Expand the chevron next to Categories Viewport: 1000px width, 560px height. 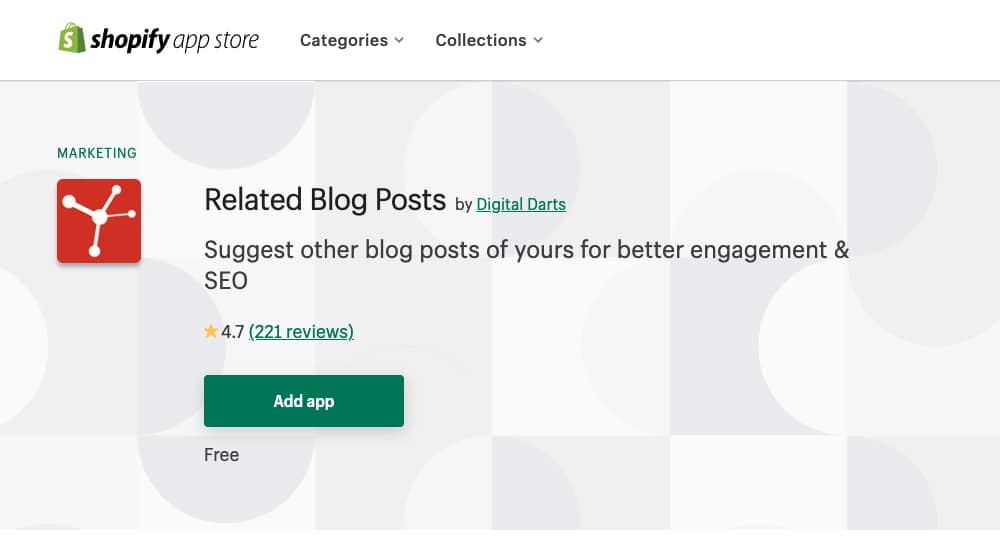point(399,40)
